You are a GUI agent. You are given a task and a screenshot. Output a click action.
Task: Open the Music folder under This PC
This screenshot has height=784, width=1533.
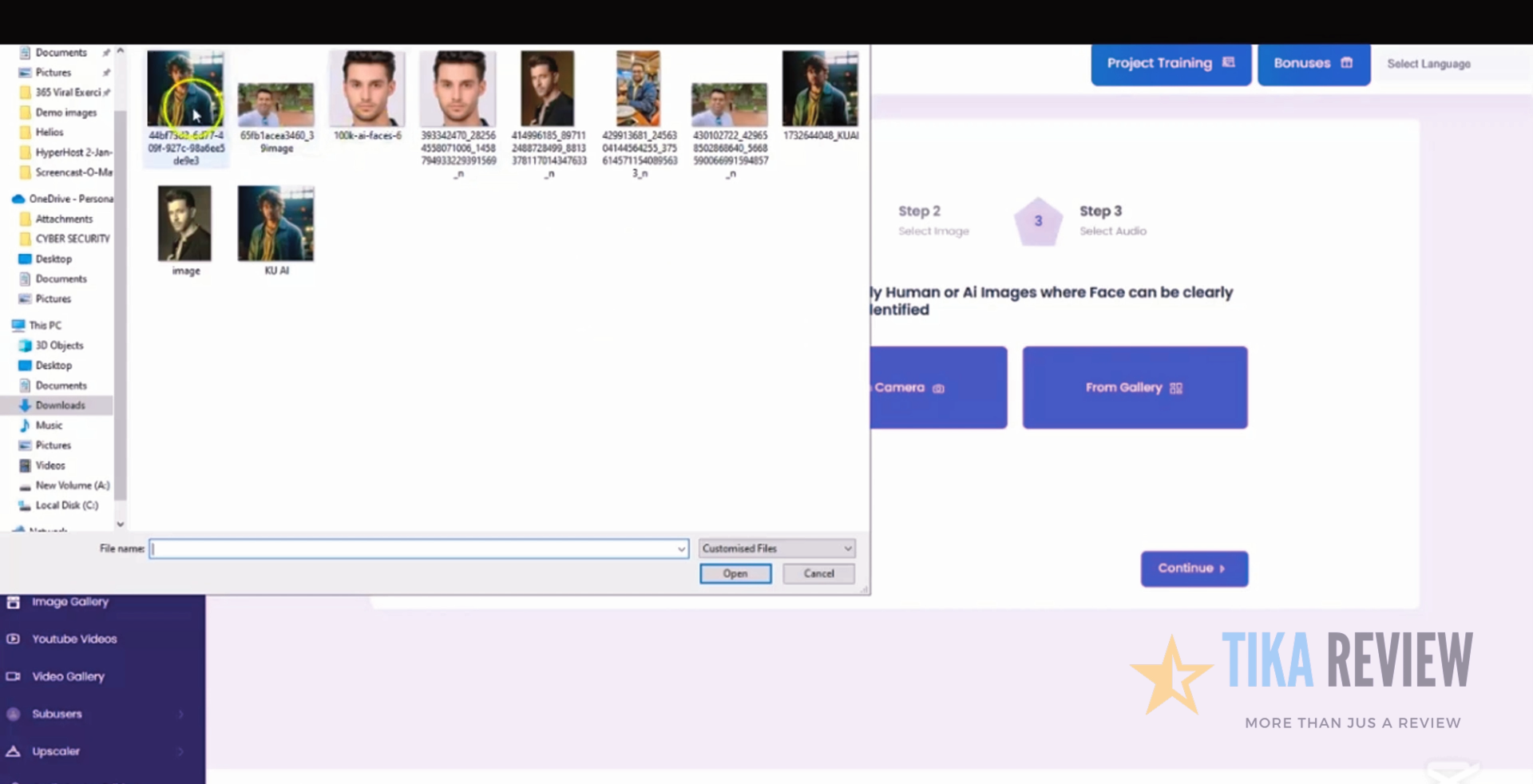click(49, 426)
